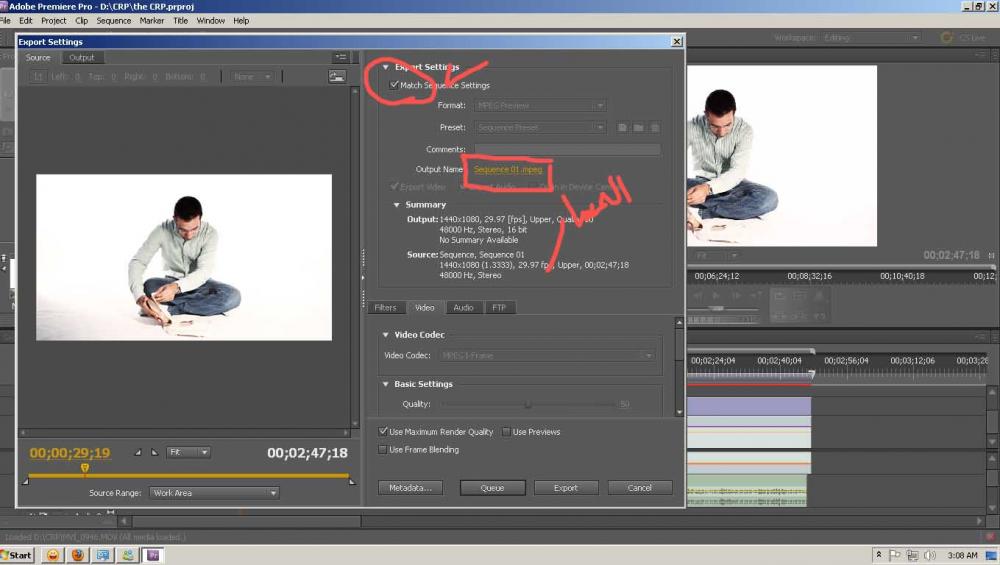Screen dimensions: 1000x565
Task: Switch to the Audio tab
Action: [x=462, y=308]
